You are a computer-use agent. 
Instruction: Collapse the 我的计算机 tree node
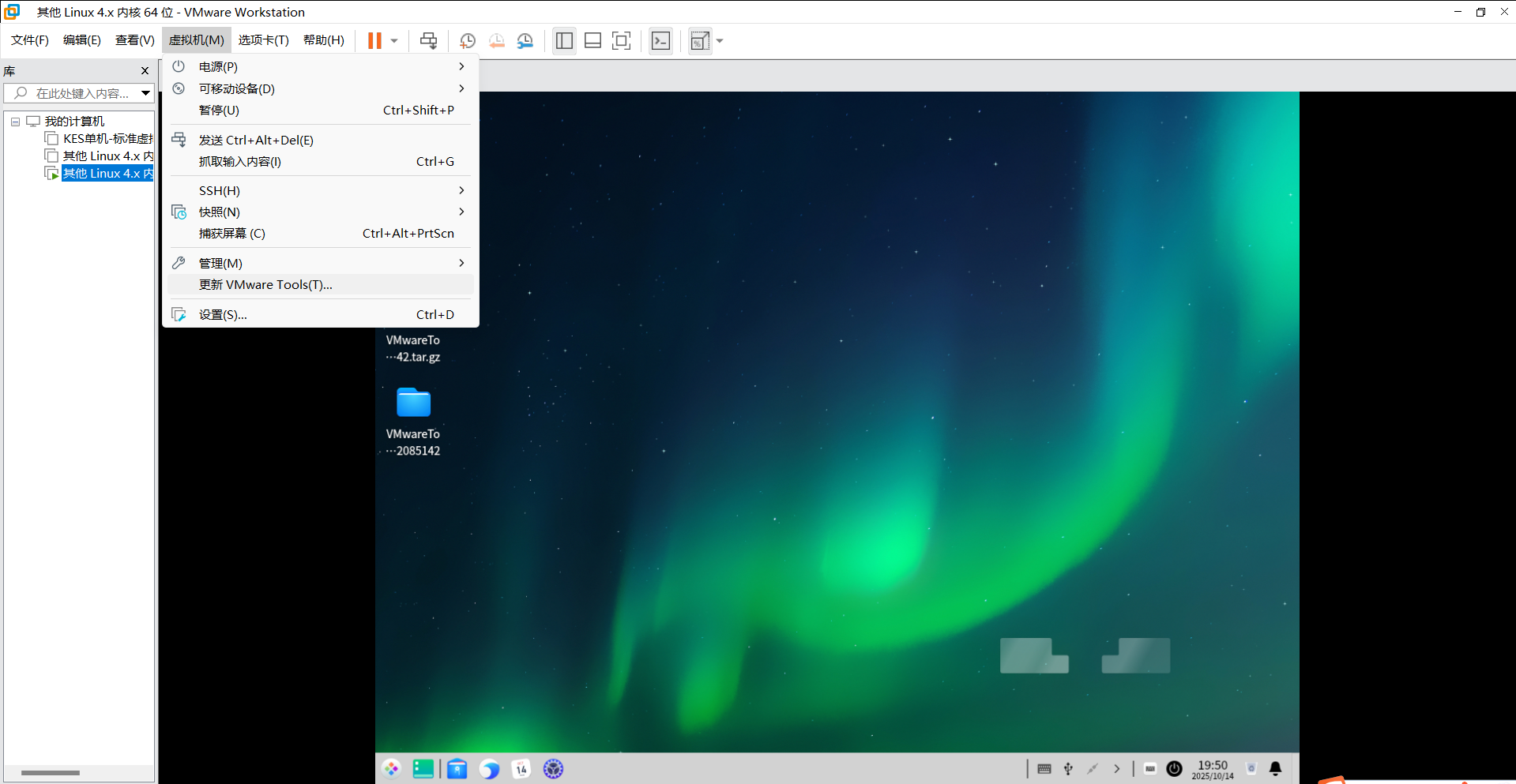15,122
